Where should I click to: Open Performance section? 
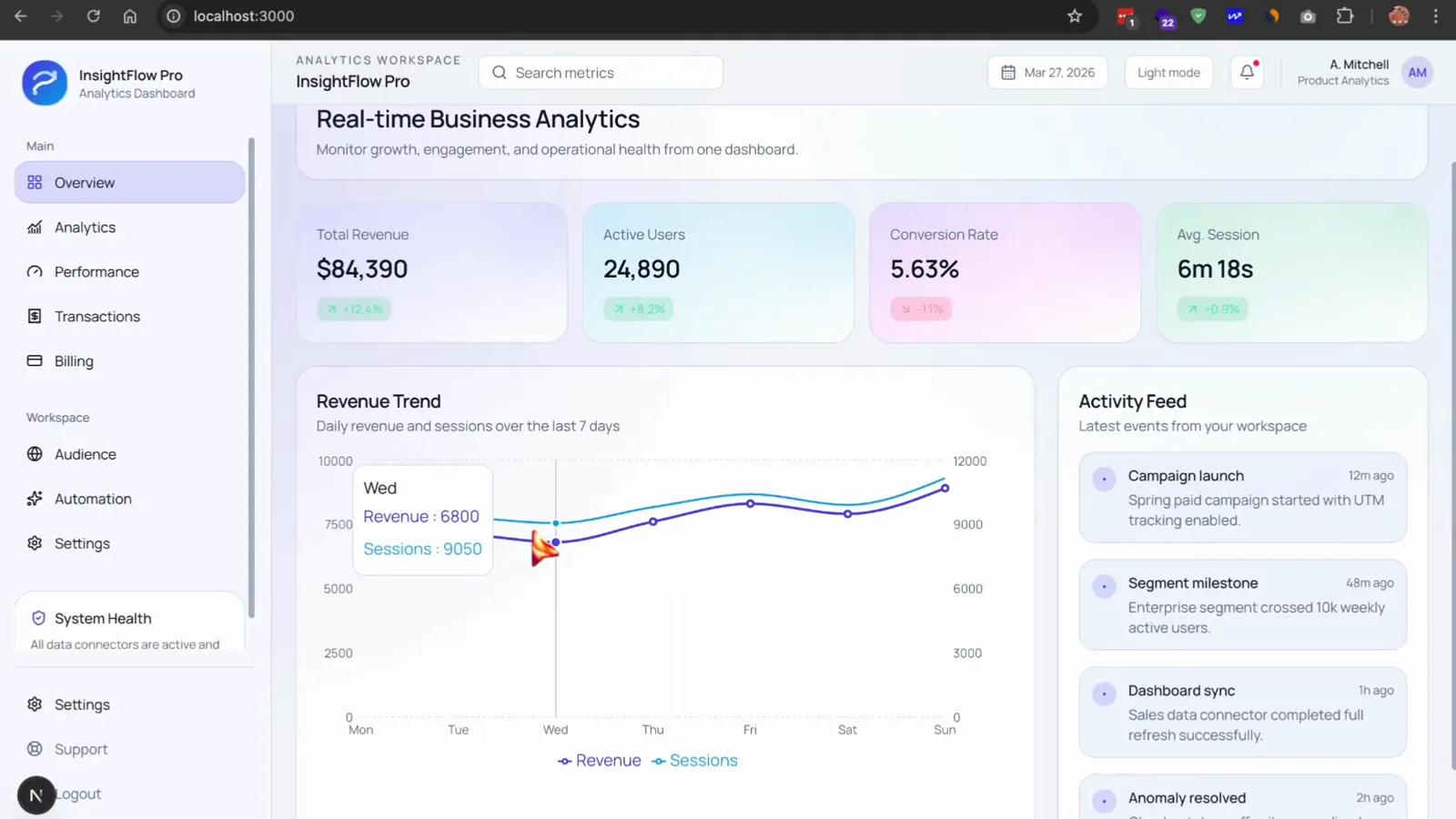(x=129, y=272)
